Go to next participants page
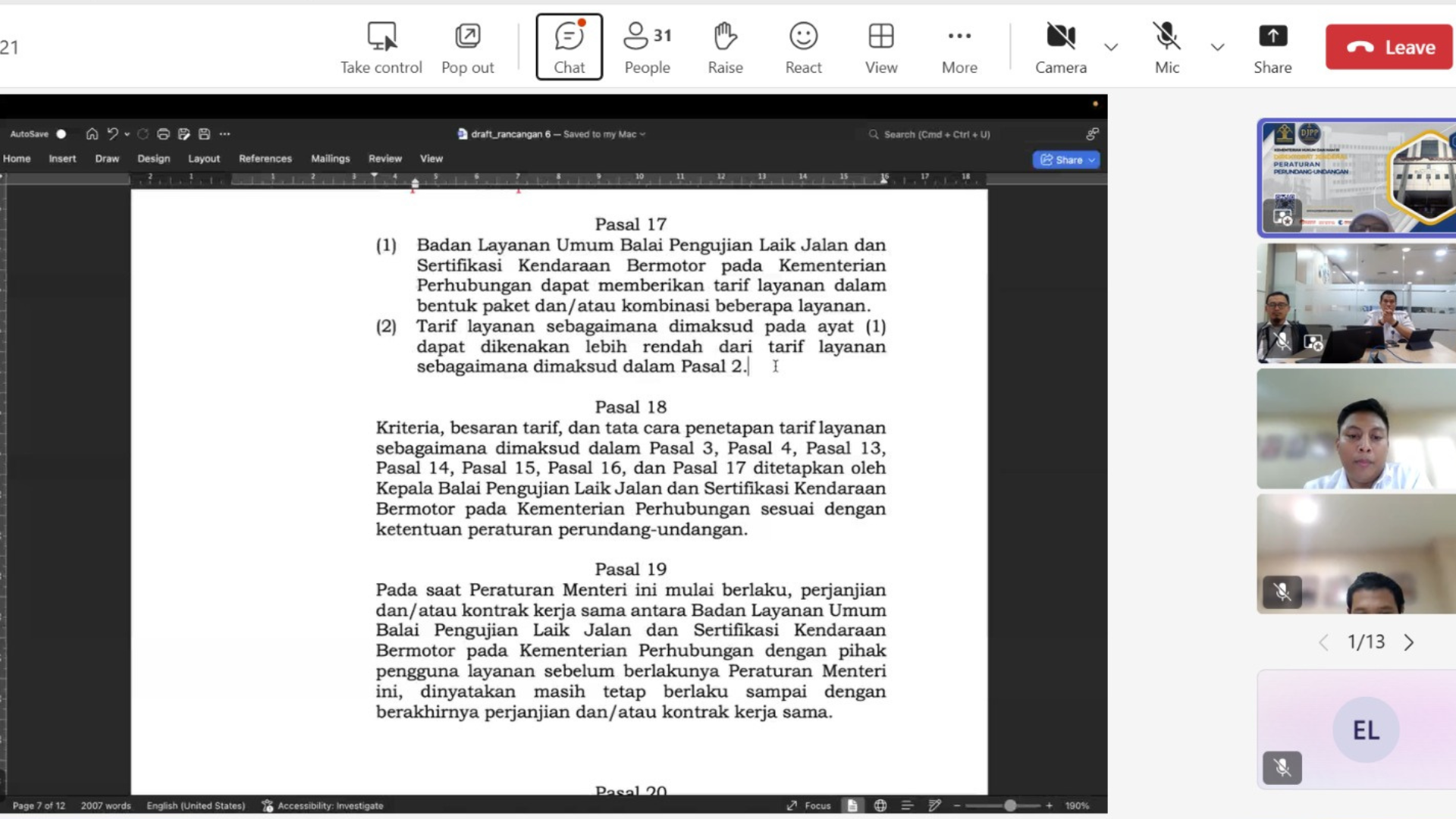This screenshot has height=819, width=1456. 1408,642
